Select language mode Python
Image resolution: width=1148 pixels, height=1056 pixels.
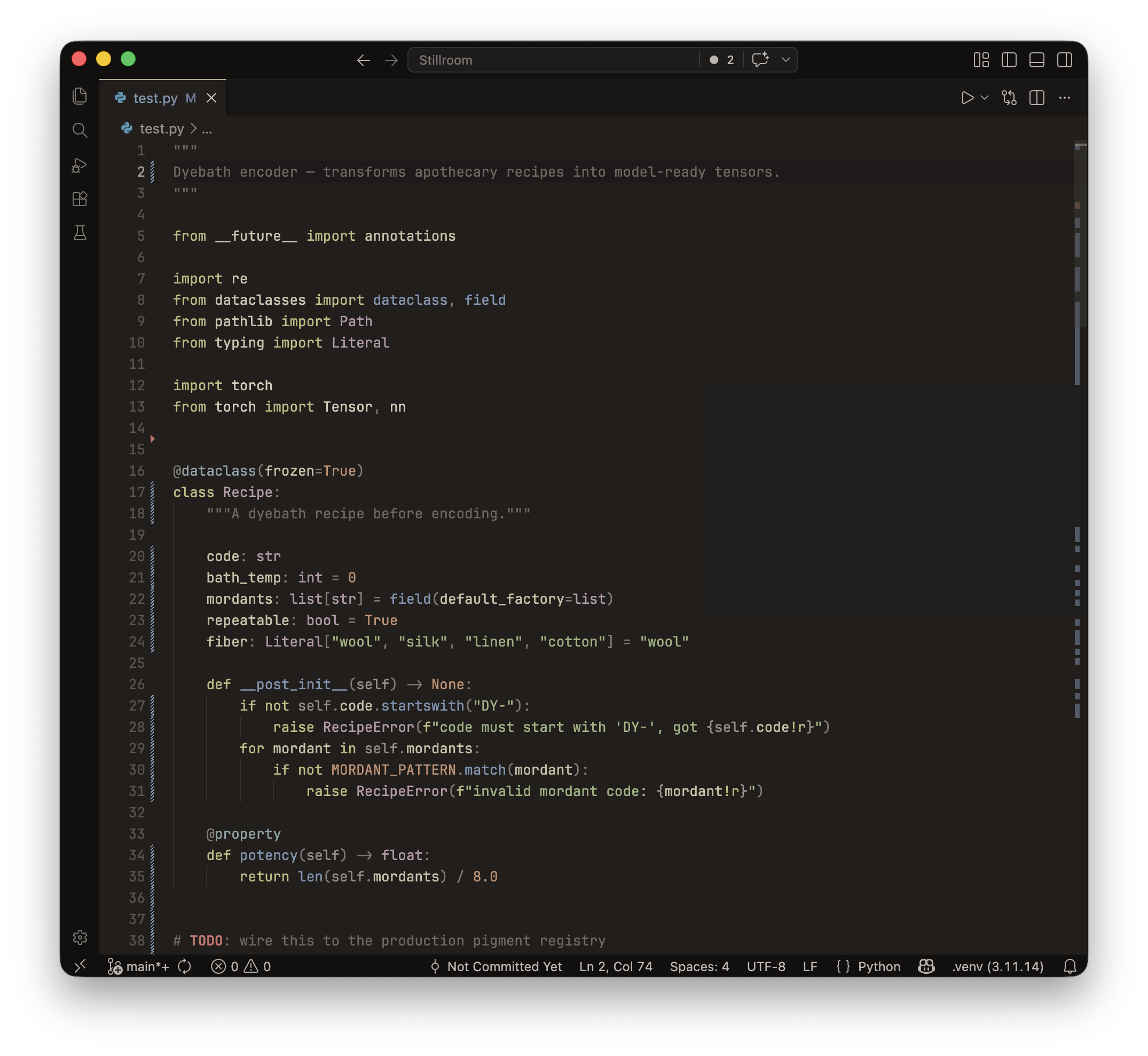(x=879, y=966)
